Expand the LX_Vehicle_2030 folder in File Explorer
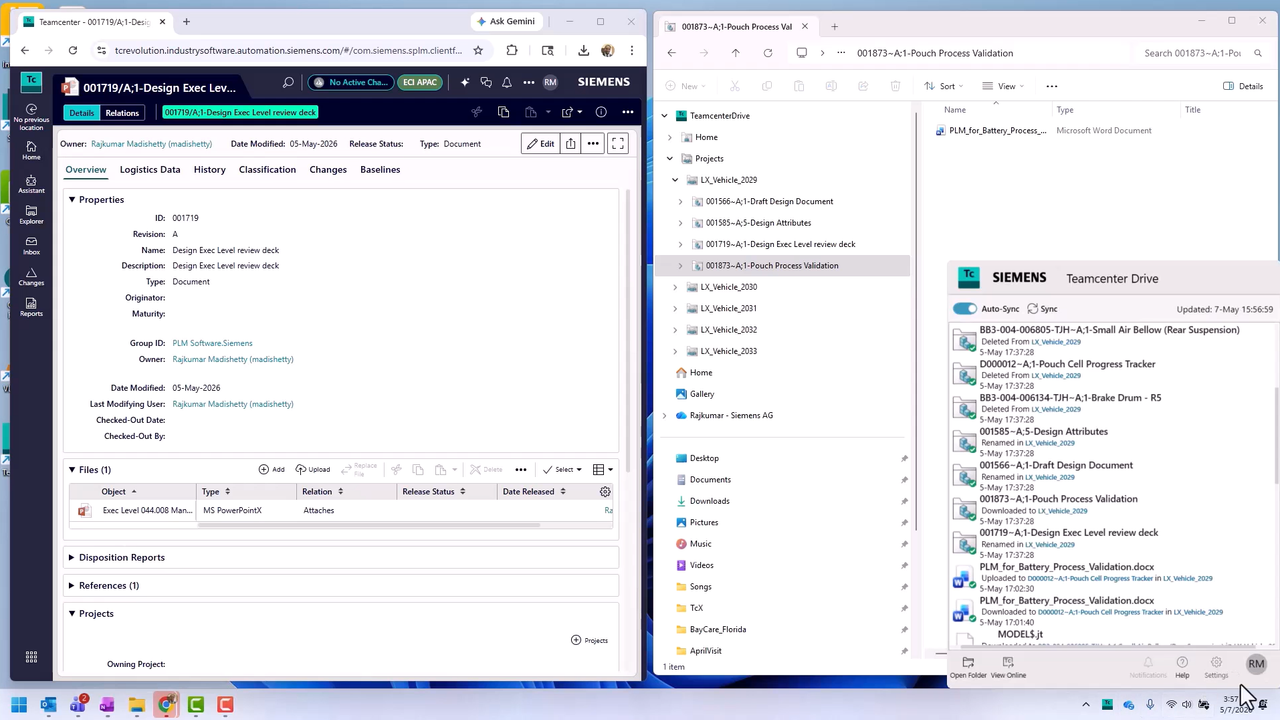This screenshot has width=1280, height=720. (x=675, y=287)
